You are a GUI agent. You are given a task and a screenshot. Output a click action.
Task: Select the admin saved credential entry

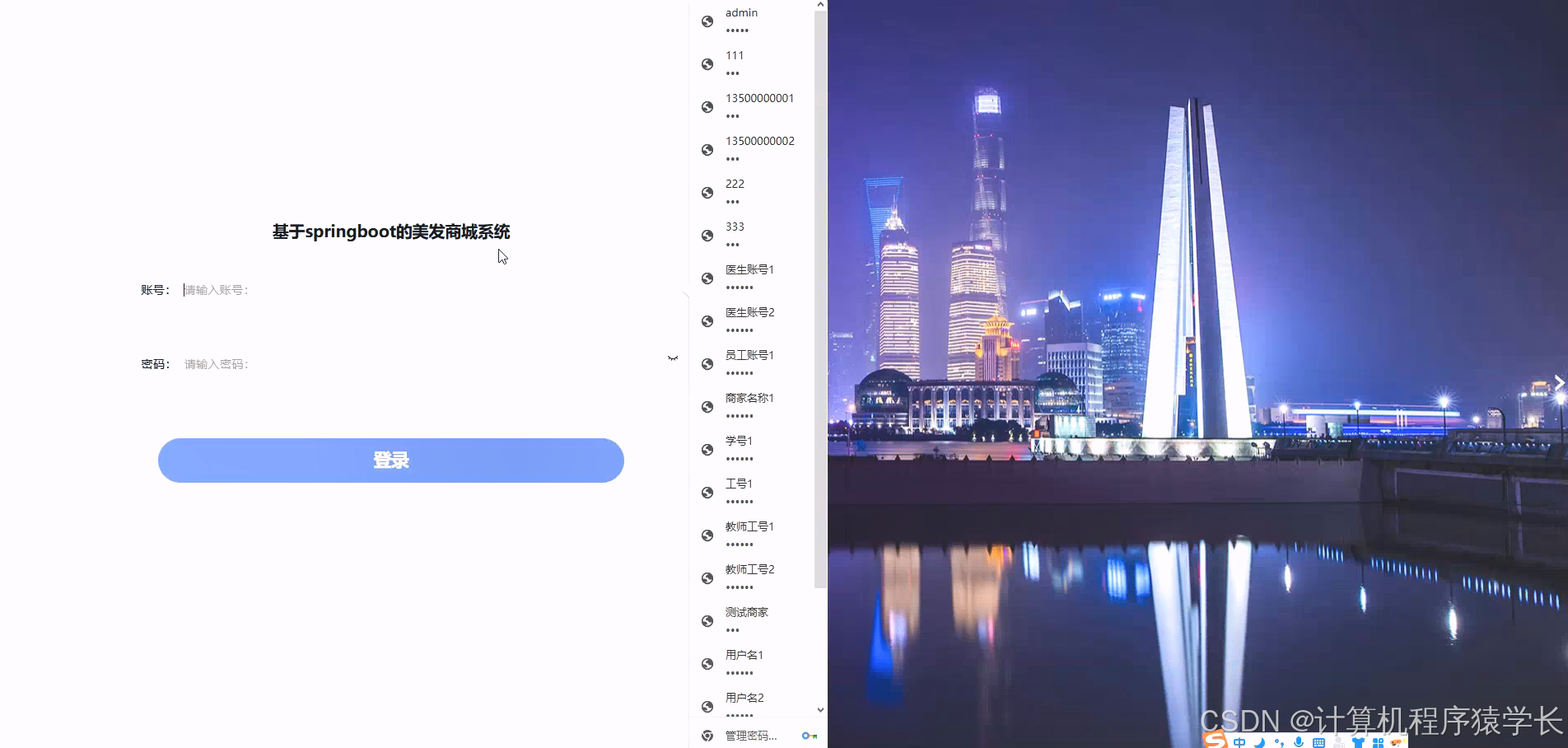[x=749, y=21]
